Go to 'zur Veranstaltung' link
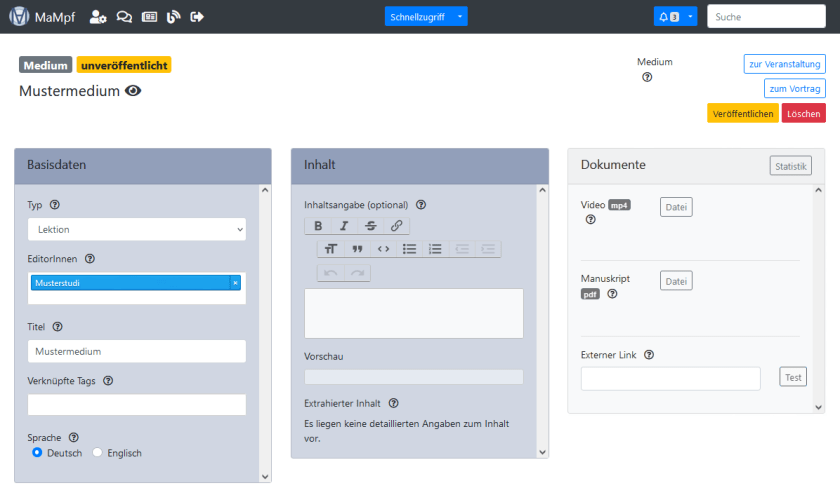 coord(784,64)
